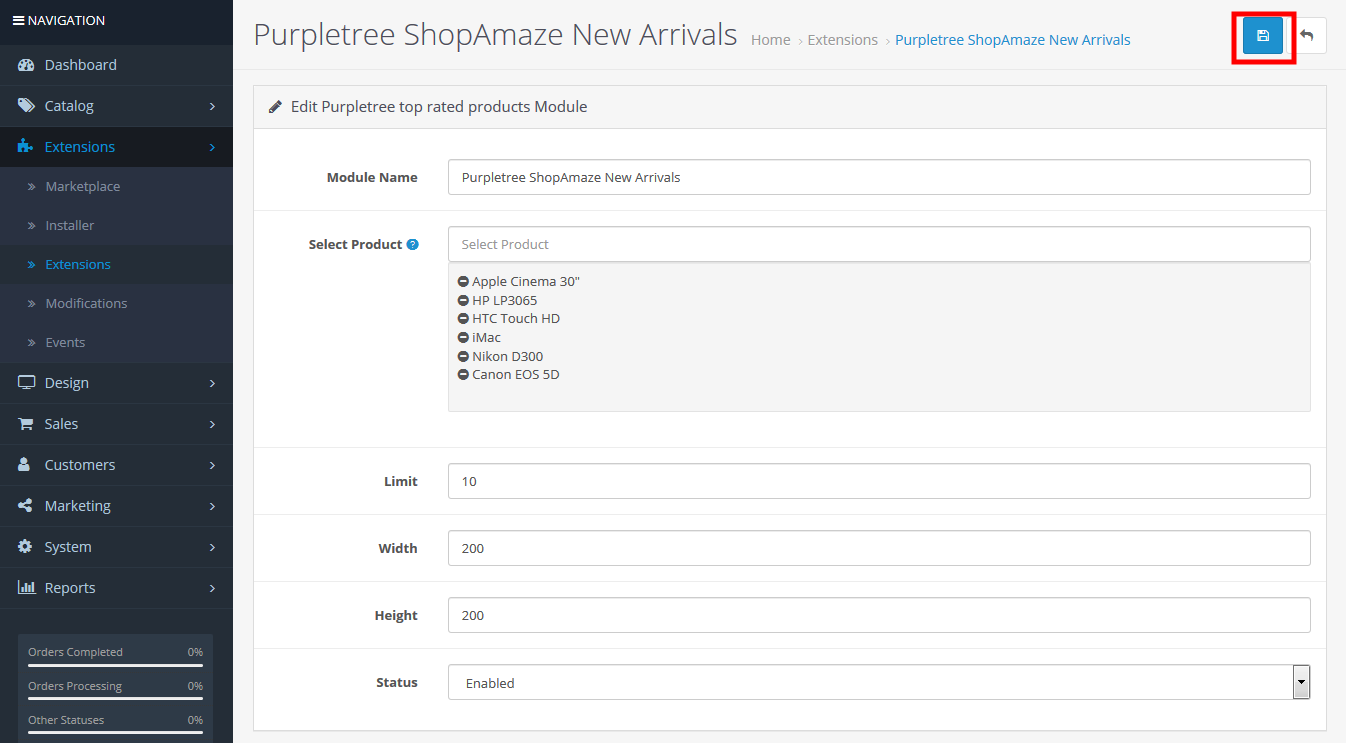Remove Apple Cinema 30" with its minus icon
The height and width of the screenshot is (743, 1346).
coord(463,282)
